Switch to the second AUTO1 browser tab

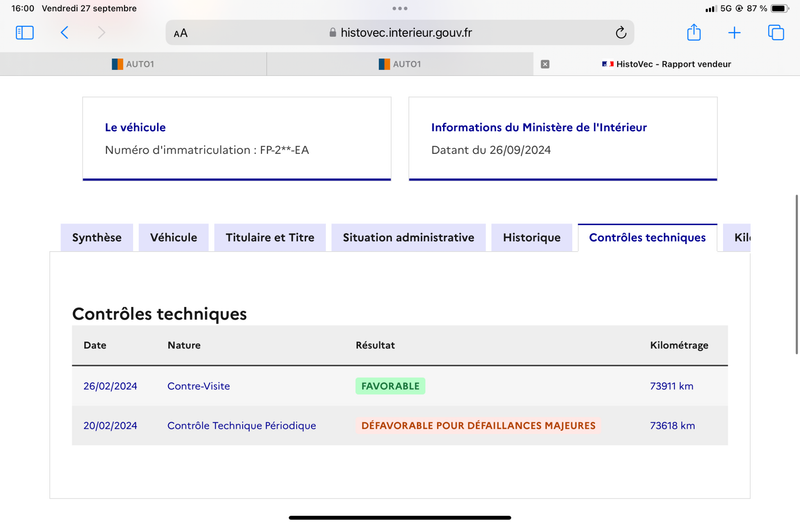(400, 64)
